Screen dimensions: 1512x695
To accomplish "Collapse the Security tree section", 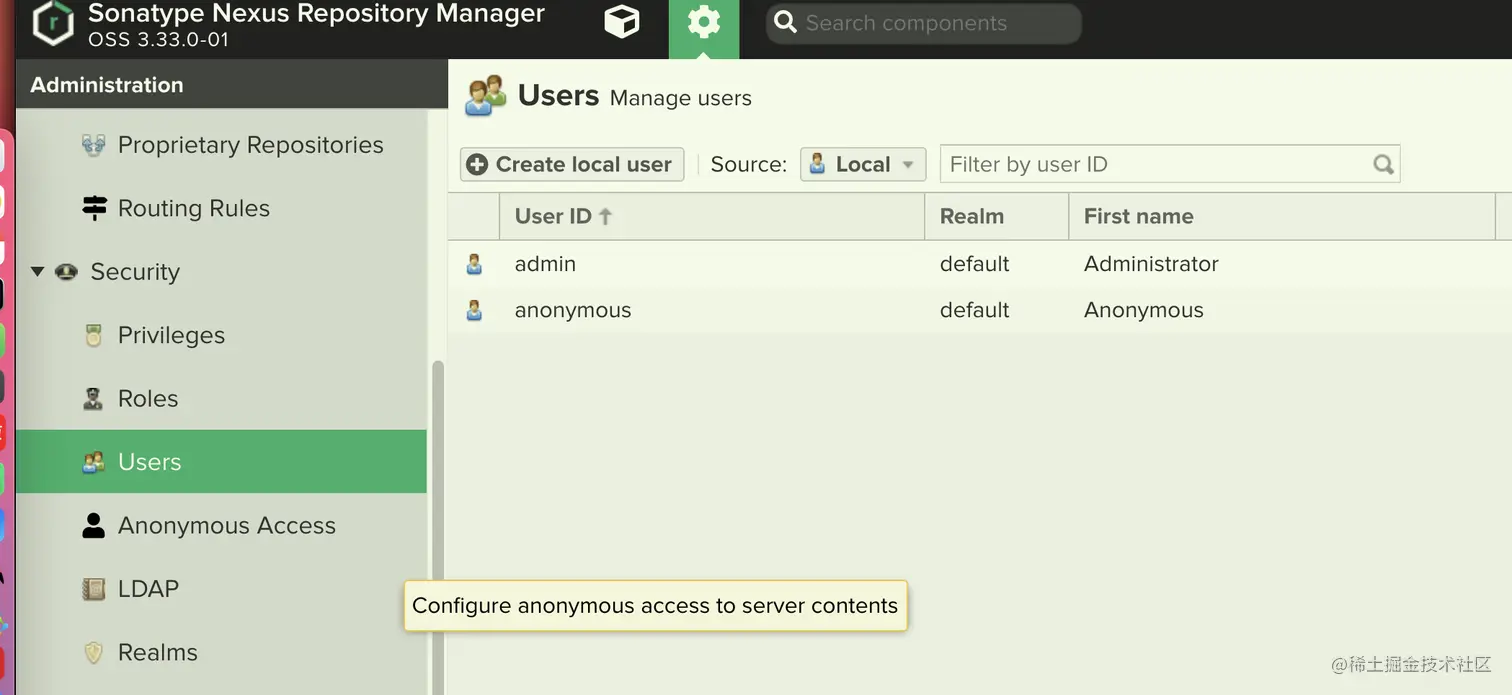I will (x=38, y=272).
